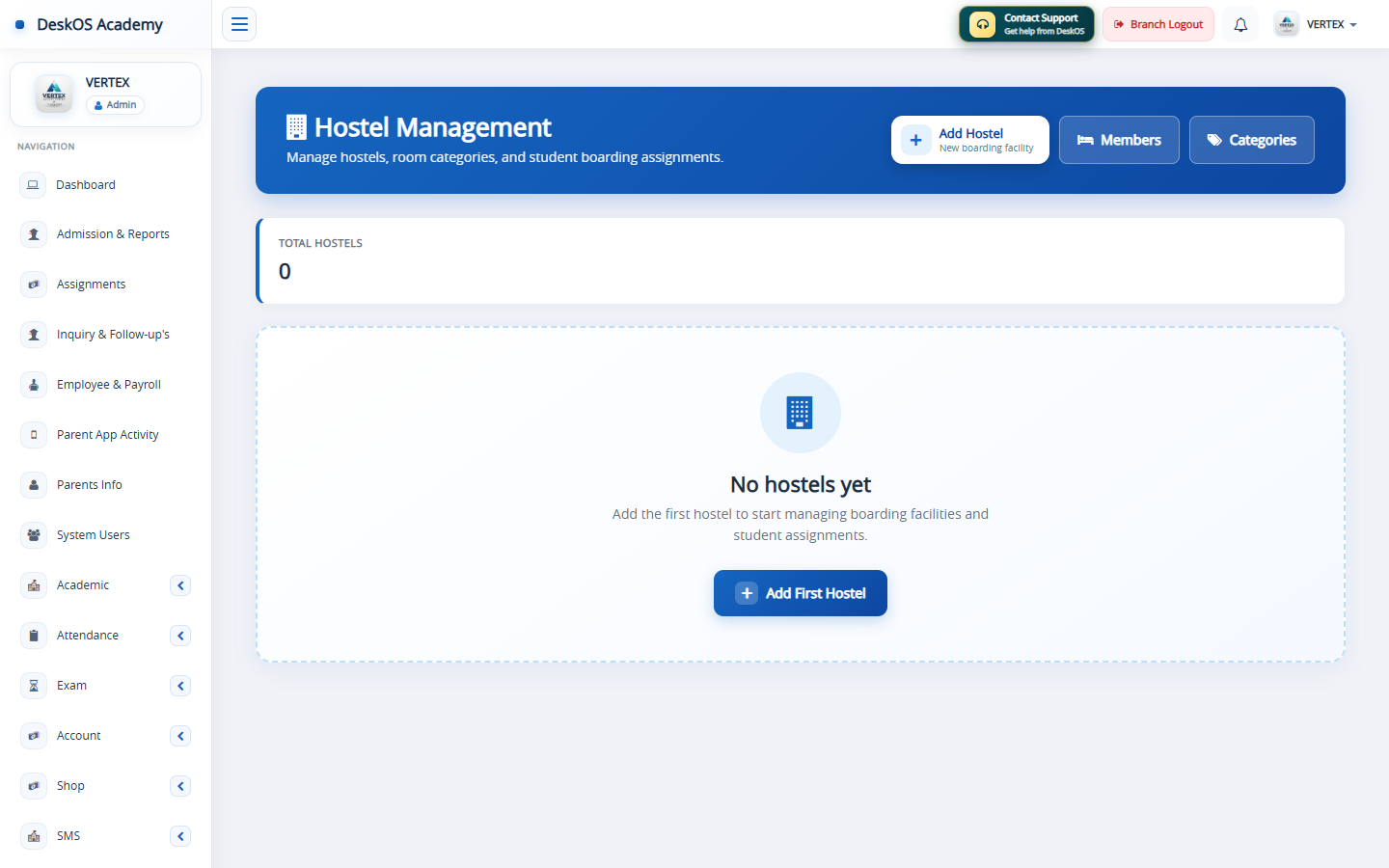Image resolution: width=1389 pixels, height=868 pixels.
Task: Click the Hostel Management heading text
Action: pos(433,127)
